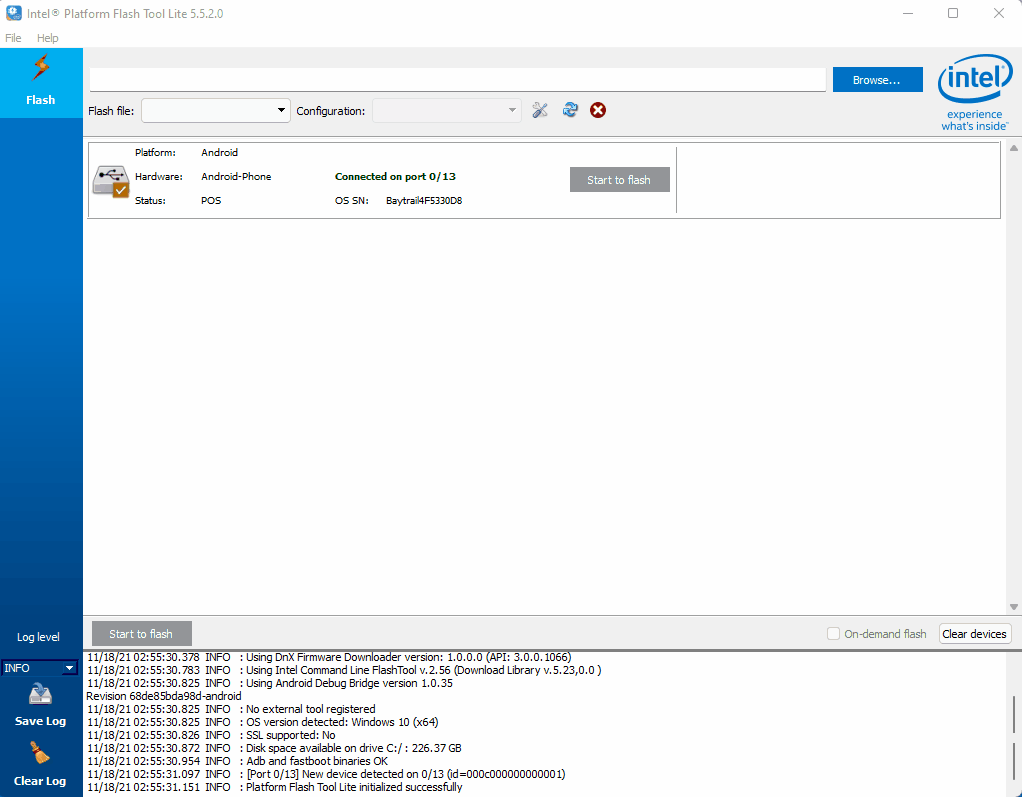Open the Configuration dropdown
This screenshot has width=1022, height=797.
[x=446, y=111]
